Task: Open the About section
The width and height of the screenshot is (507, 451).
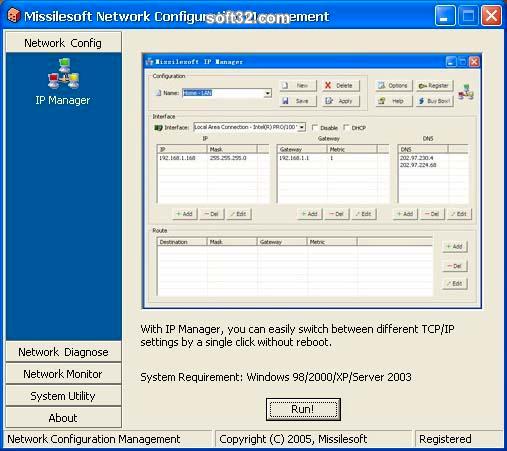Action: (63, 418)
